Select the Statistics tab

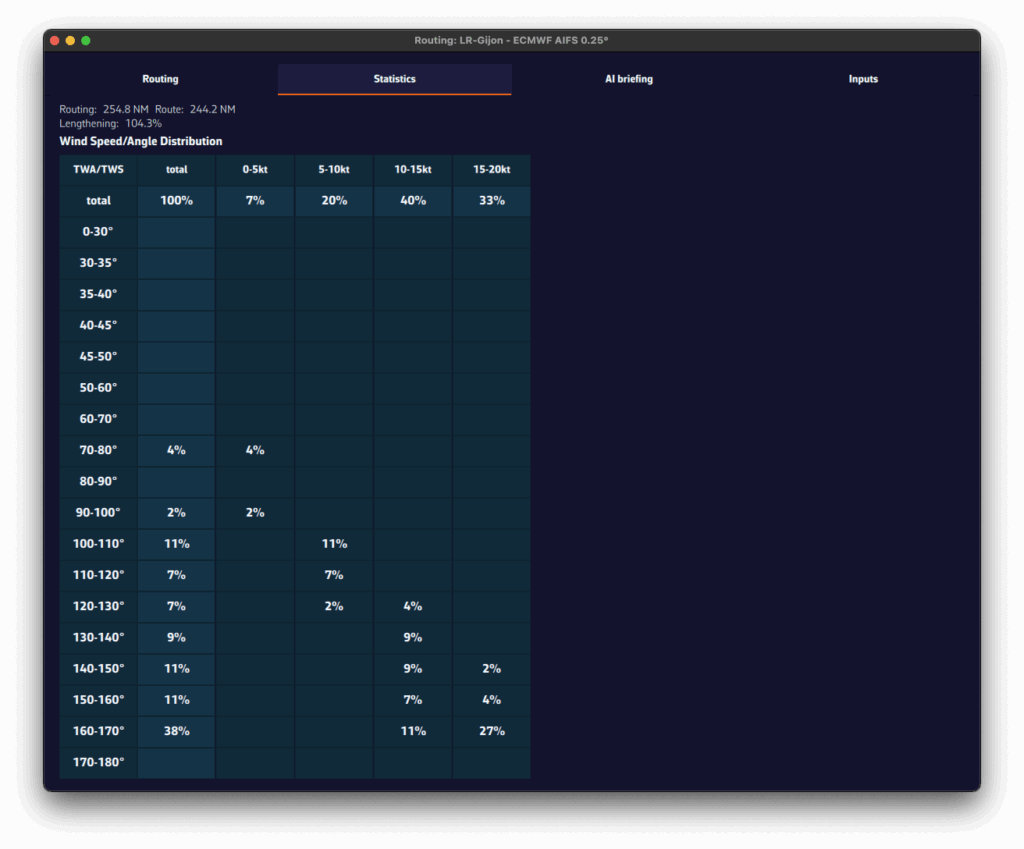[x=394, y=79]
